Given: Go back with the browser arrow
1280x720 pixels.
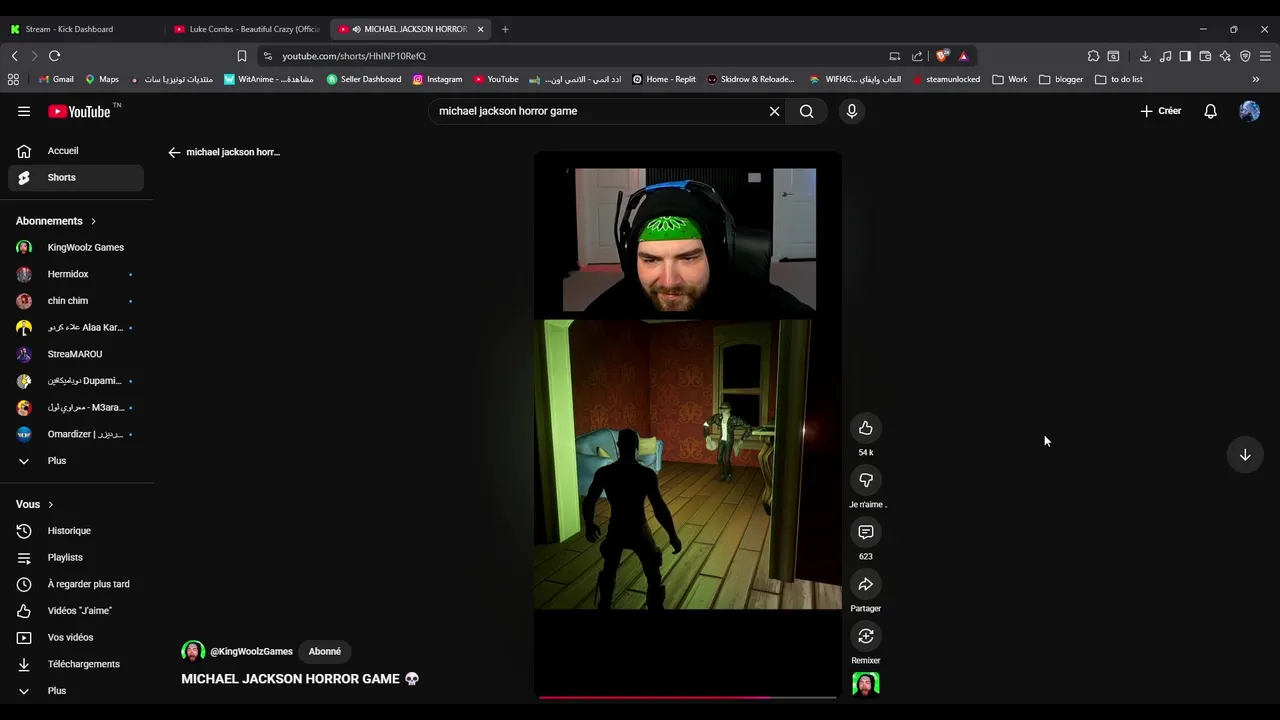Looking at the screenshot, I should point(15,56).
